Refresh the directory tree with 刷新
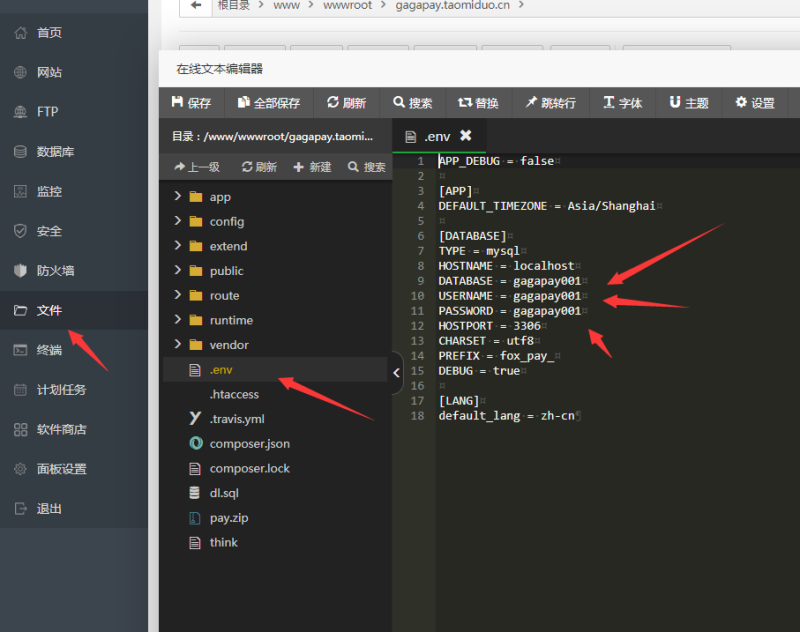800x632 pixels. [259, 167]
